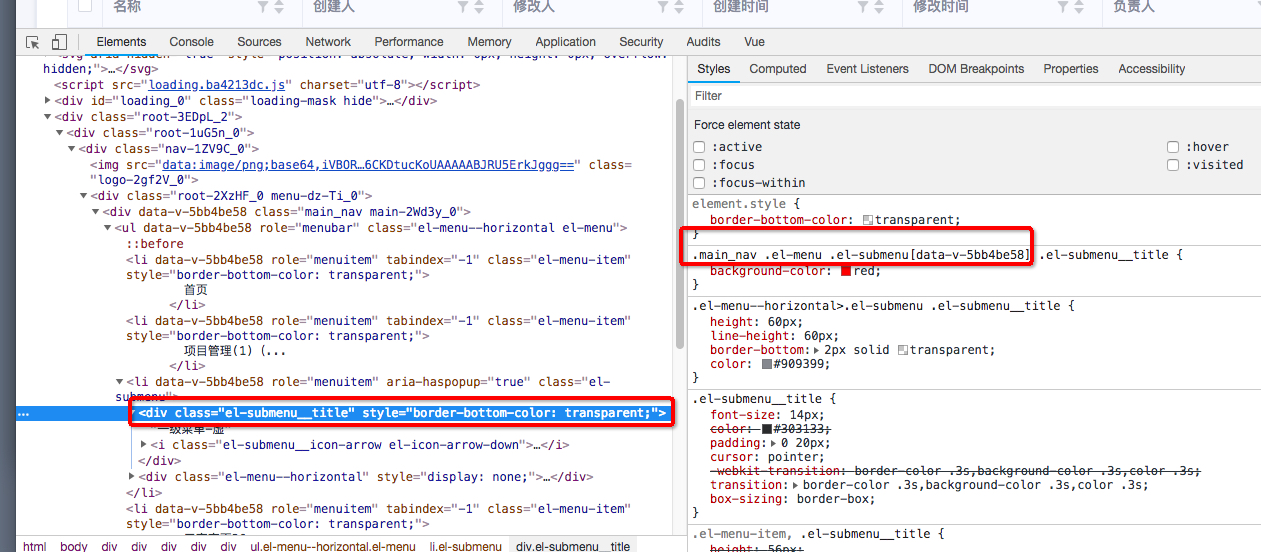1261x552 pixels.
Task: Switch to the Sources tab
Action: click(259, 42)
